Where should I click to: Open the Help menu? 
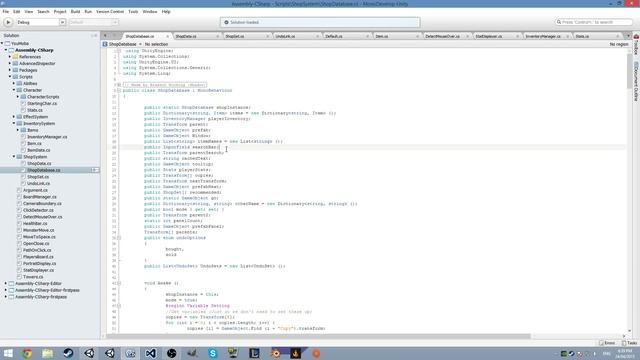pyautogui.click(x=166, y=12)
